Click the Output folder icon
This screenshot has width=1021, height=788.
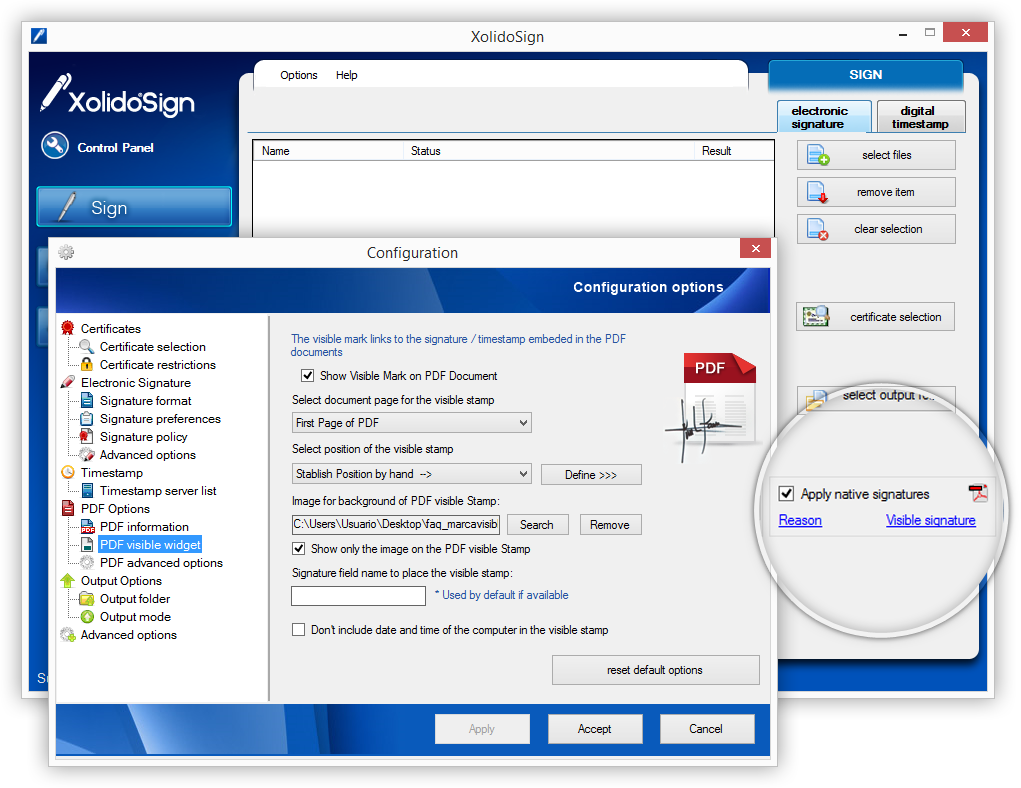click(87, 598)
